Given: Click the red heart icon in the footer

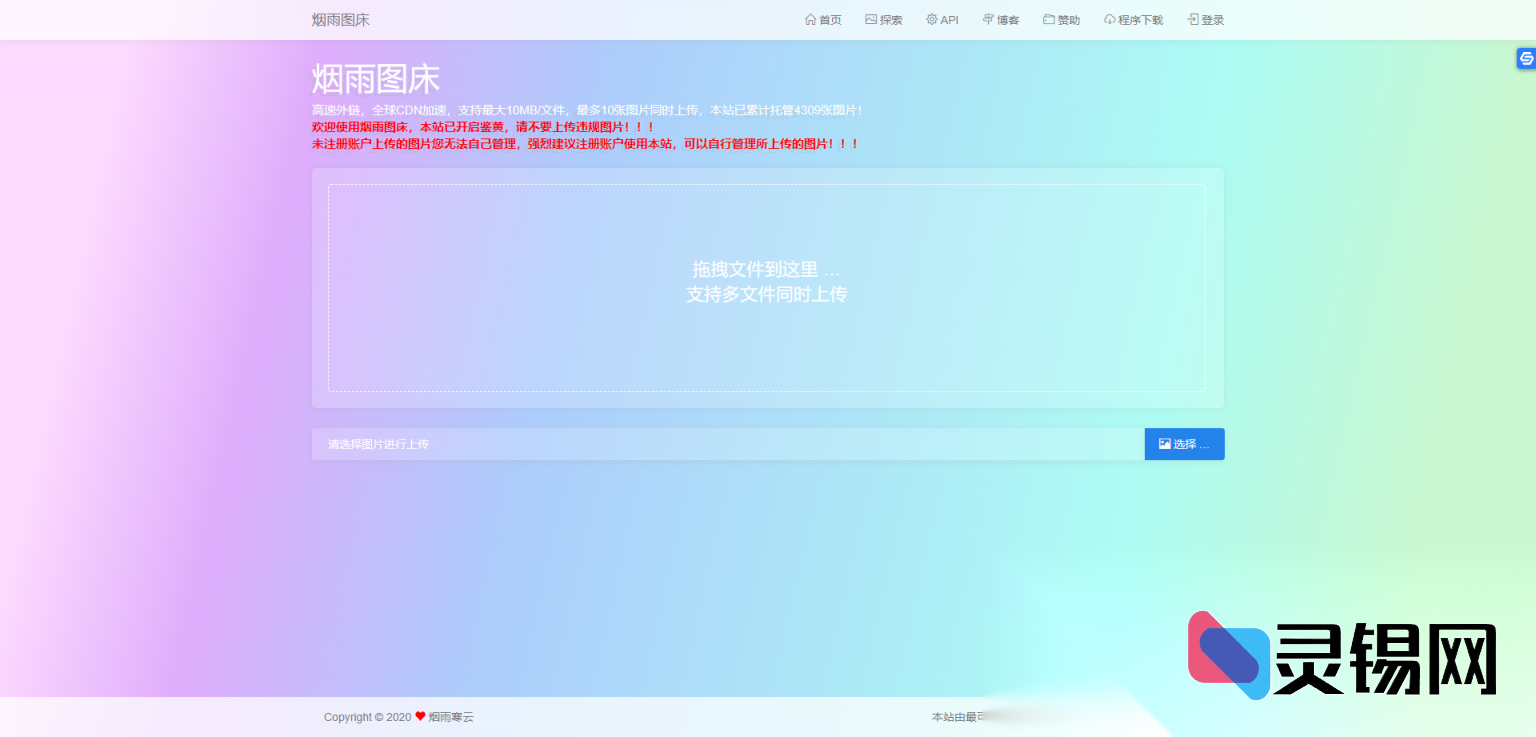Looking at the screenshot, I should pyautogui.click(x=420, y=717).
